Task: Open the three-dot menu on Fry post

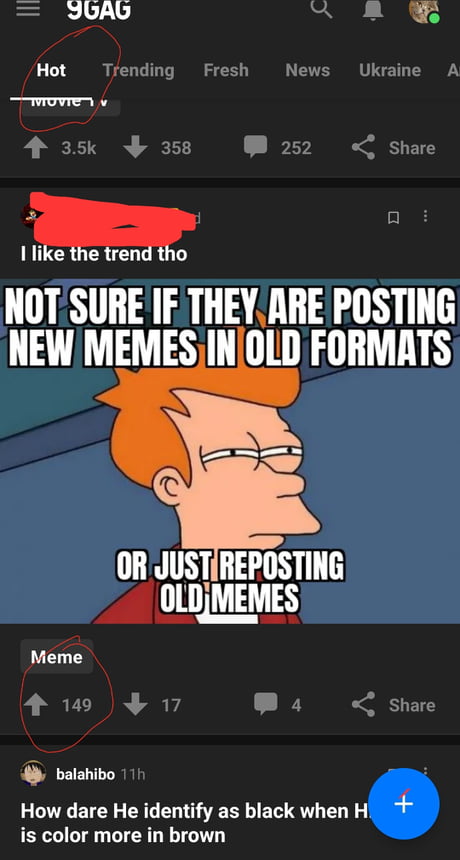Action: [x=424, y=216]
